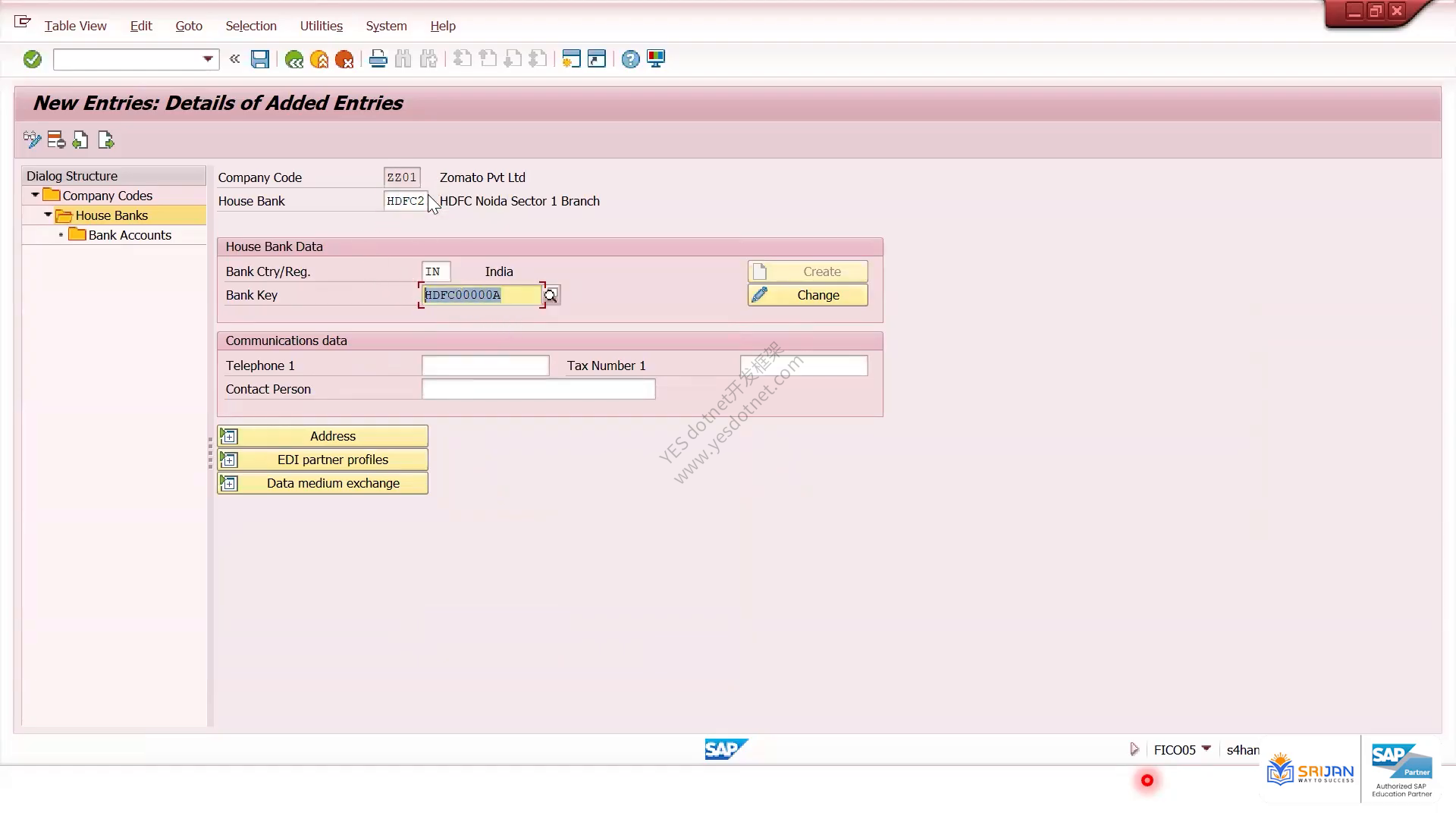Click the Find binoculars icon
The height and width of the screenshot is (819, 1456).
click(x=403, y=59)
